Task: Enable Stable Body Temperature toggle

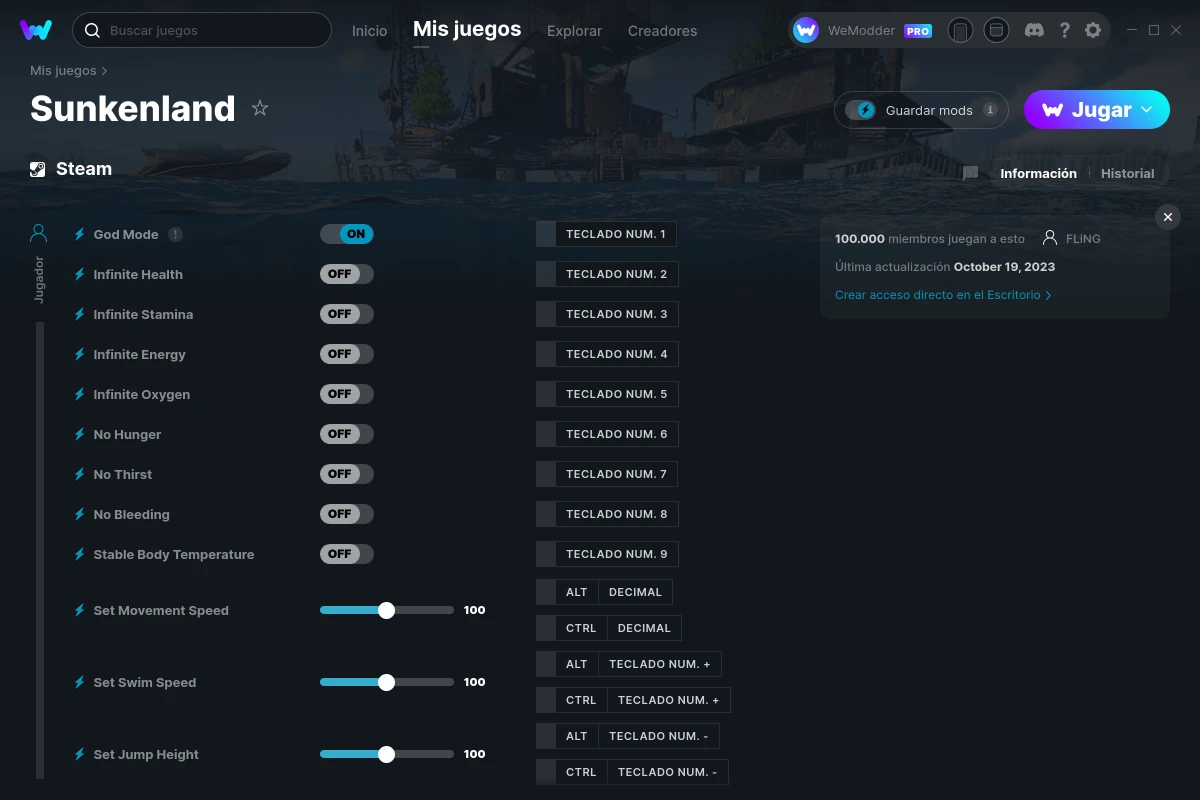Action: [347, 554]
